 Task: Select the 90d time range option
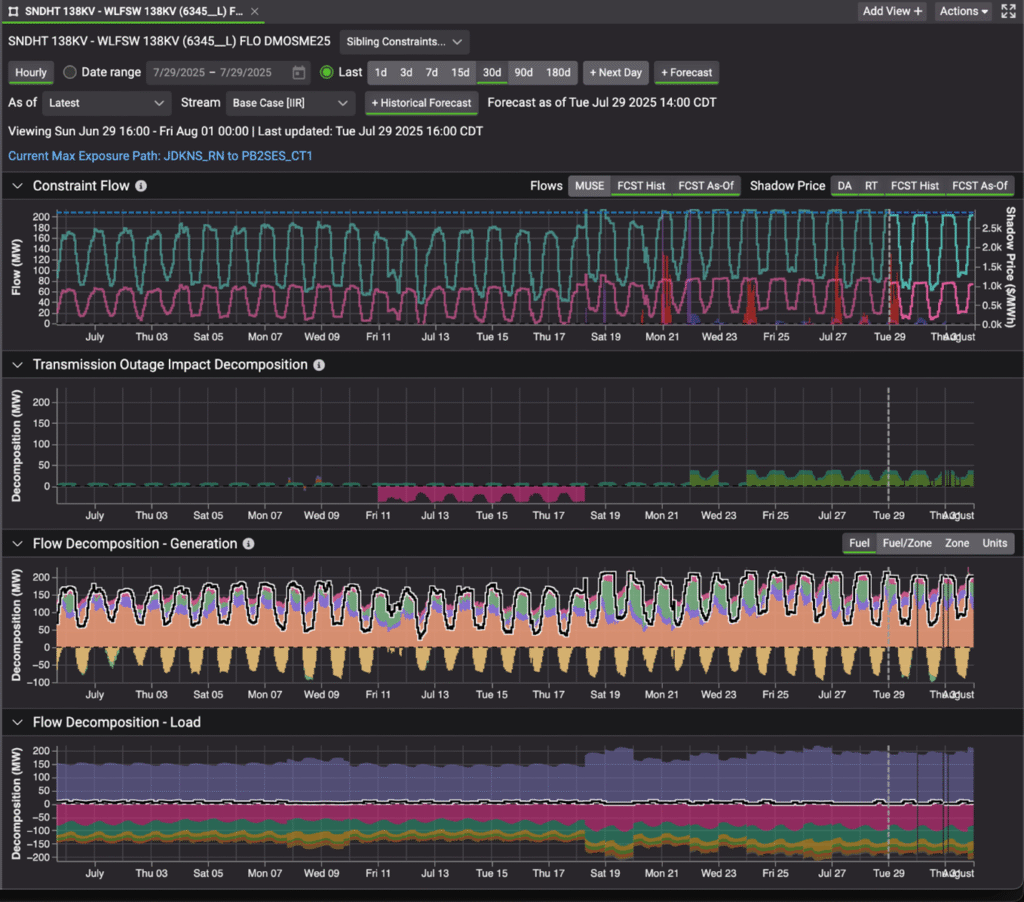pyautogui.click(x=522, y=73)
